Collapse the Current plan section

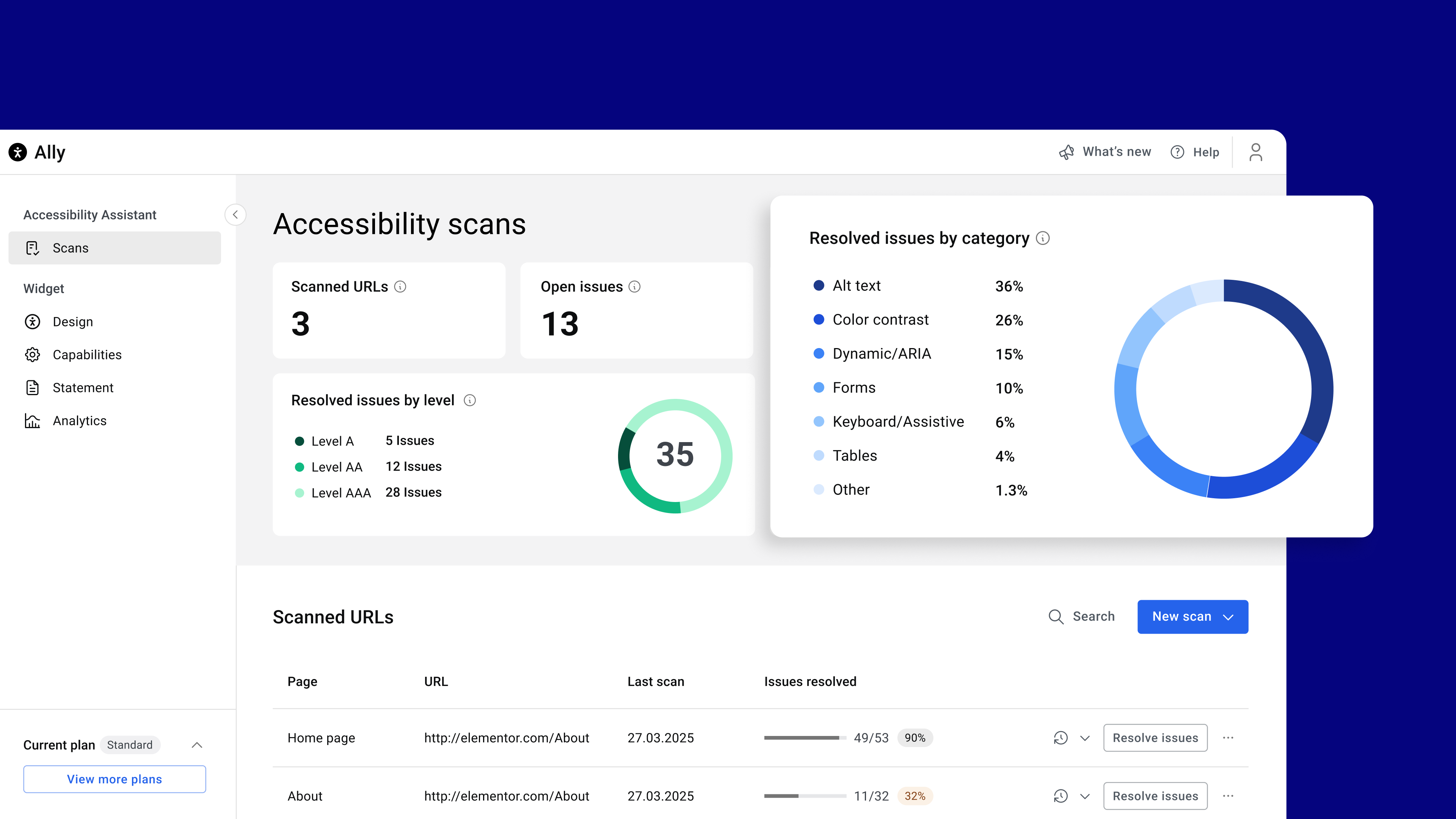tap(197, 745)
